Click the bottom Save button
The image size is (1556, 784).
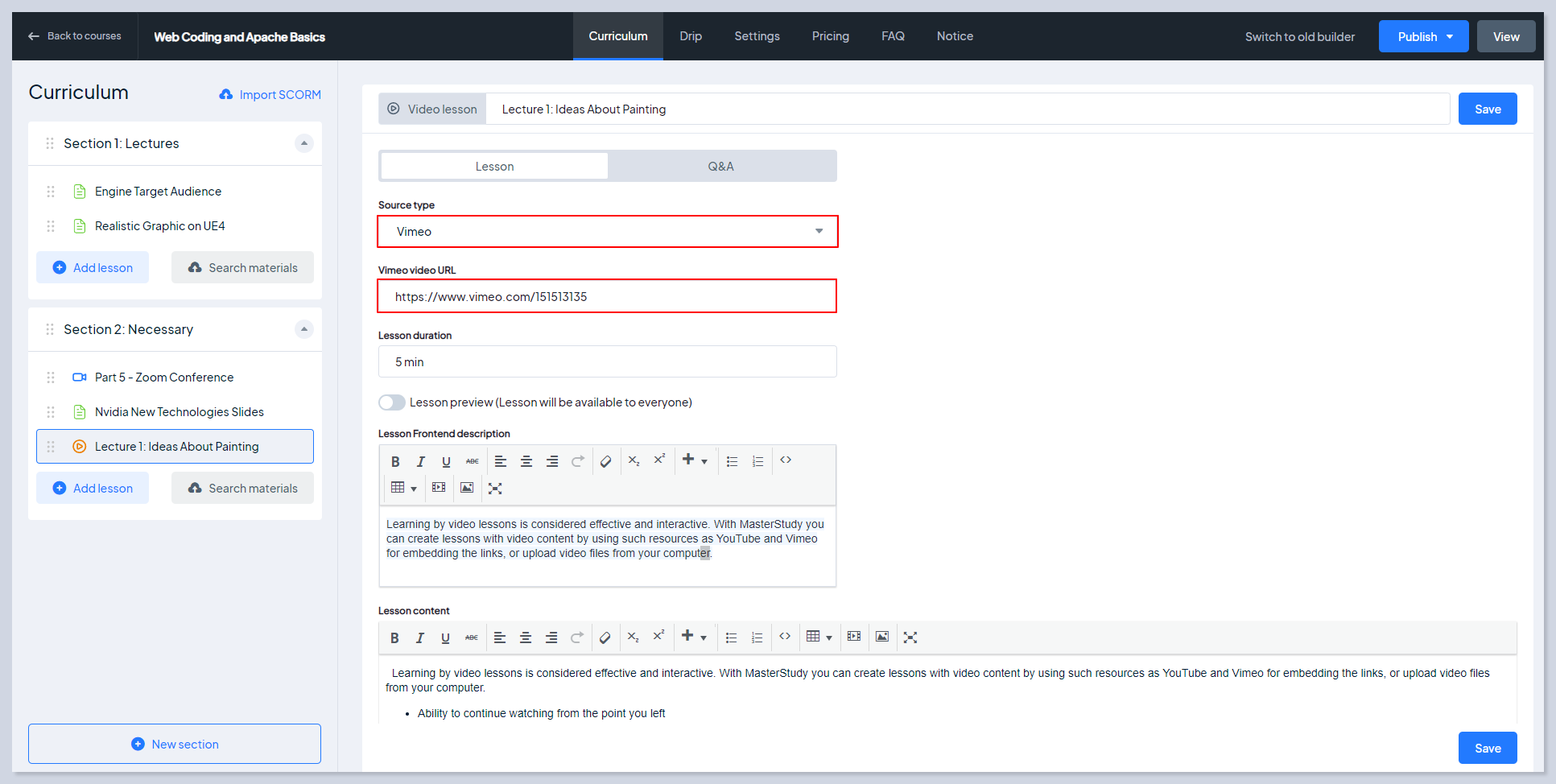[x=1488, y=748]
